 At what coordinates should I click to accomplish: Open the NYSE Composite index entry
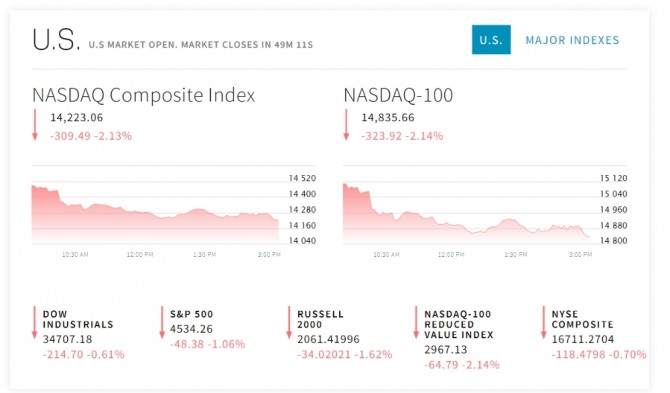click(582, 319)
